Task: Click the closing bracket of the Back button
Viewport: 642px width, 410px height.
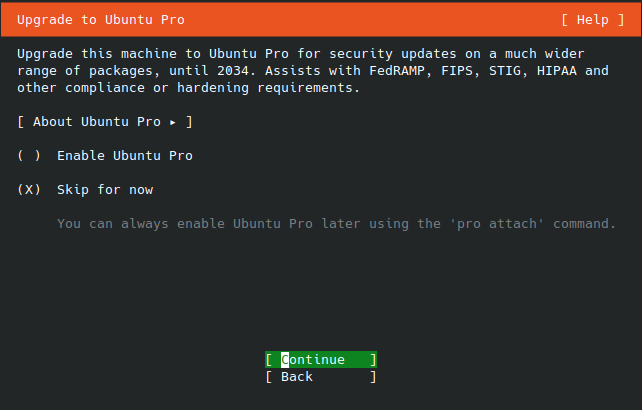Action: (373, 377)
